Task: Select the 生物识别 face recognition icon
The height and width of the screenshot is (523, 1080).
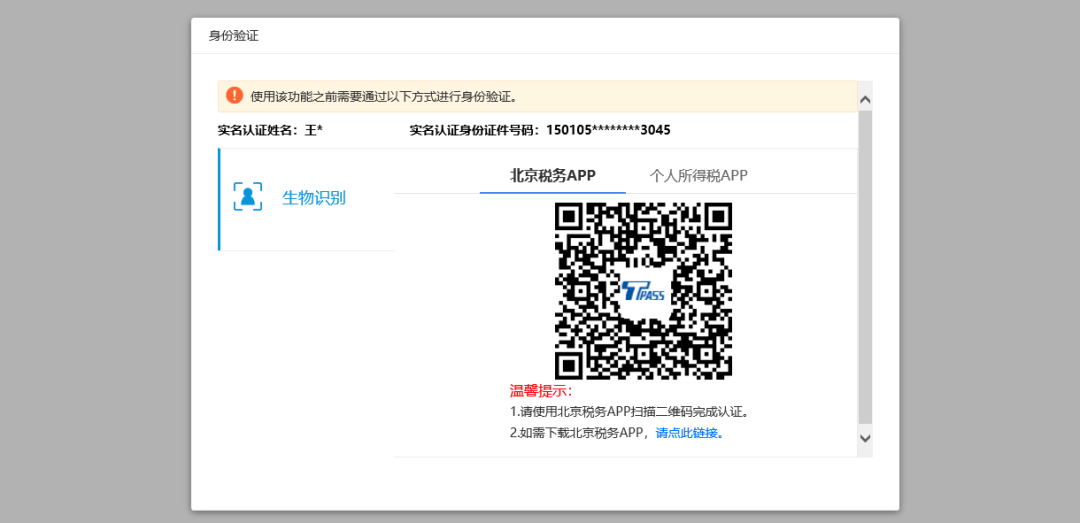Action: [x=248, y=197]
